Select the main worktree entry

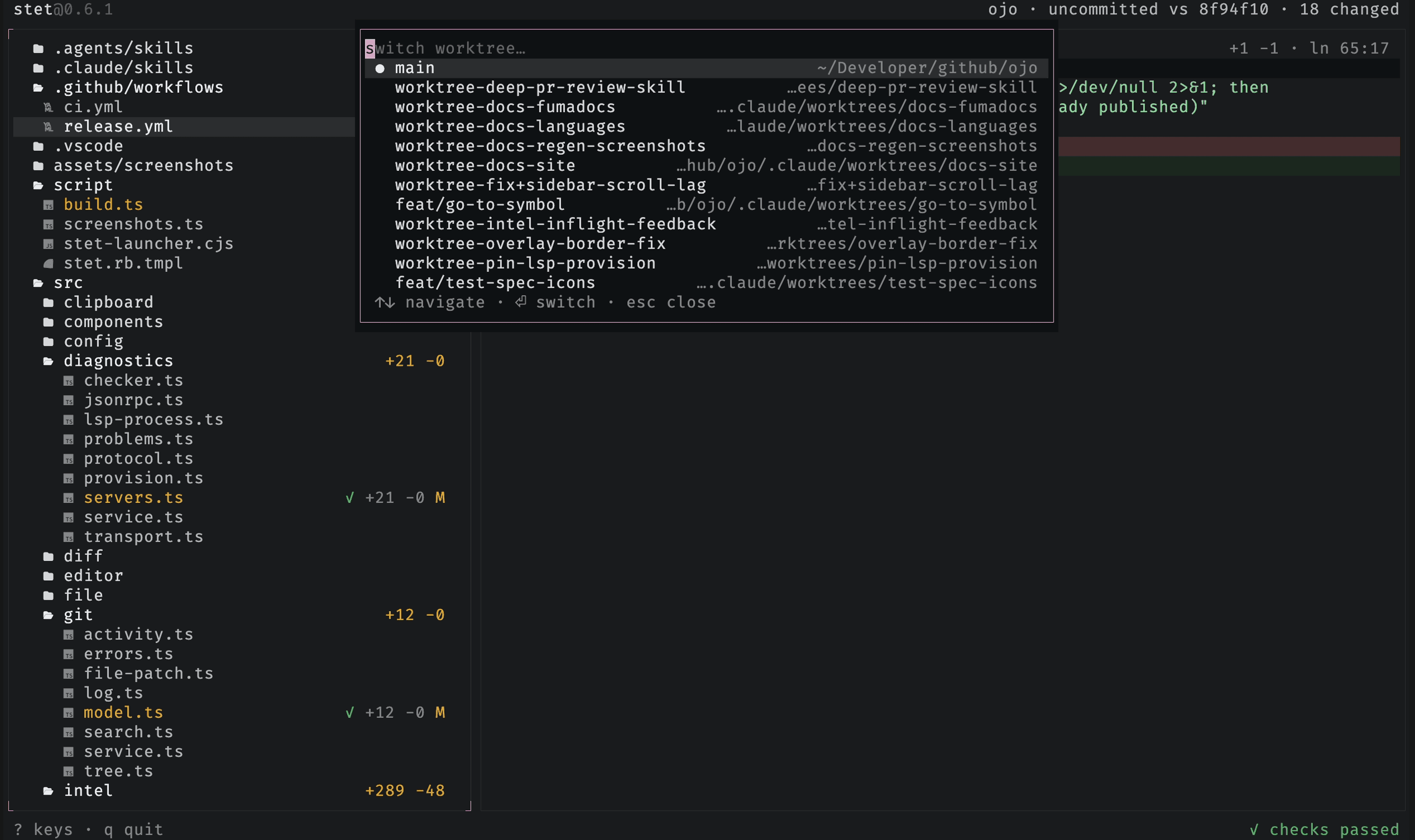point(706,69)
